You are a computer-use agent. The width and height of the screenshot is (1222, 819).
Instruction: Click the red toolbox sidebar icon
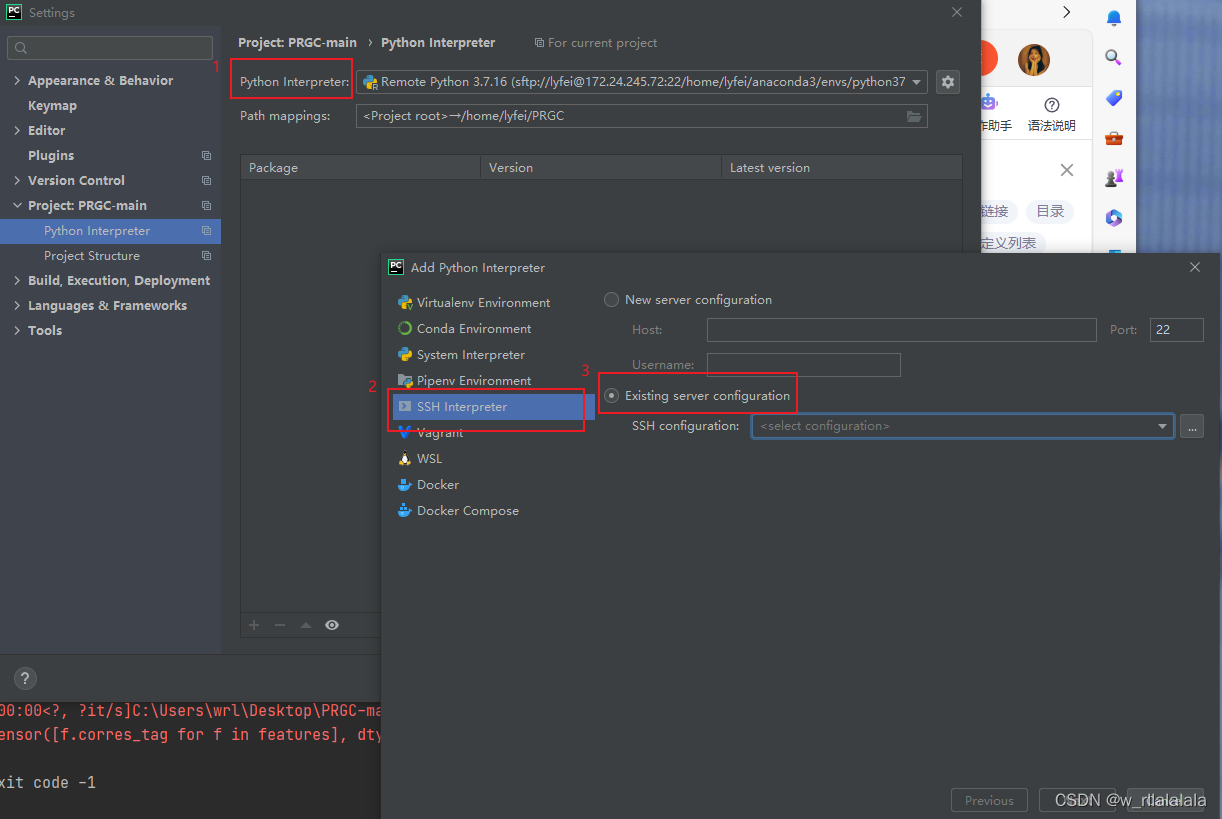(1114, 138)
